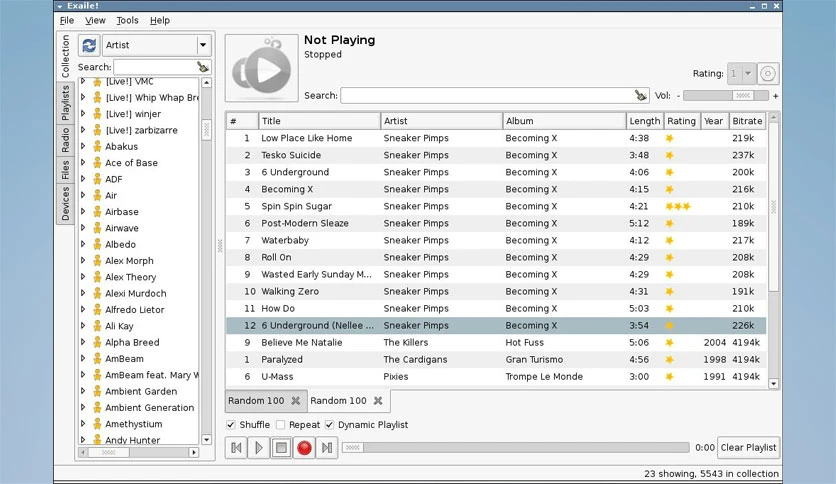Click the red record button
Image resolution: width=836 pixels, height=484 pixels.
click(304, 448)
